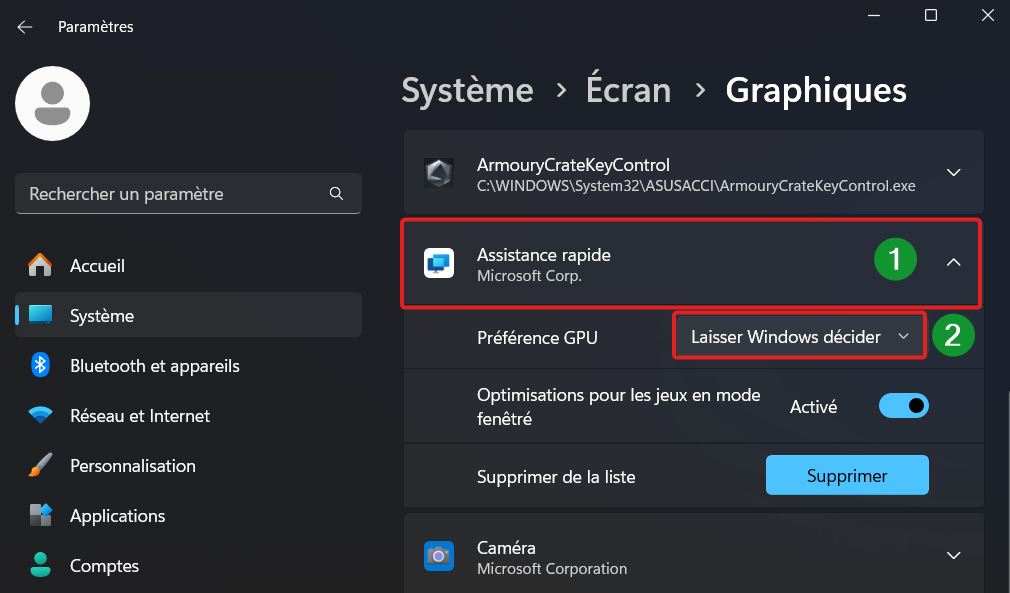
Task: Click the ArmouryCrateKeyControl app icon
Action: tap(439, 173)
